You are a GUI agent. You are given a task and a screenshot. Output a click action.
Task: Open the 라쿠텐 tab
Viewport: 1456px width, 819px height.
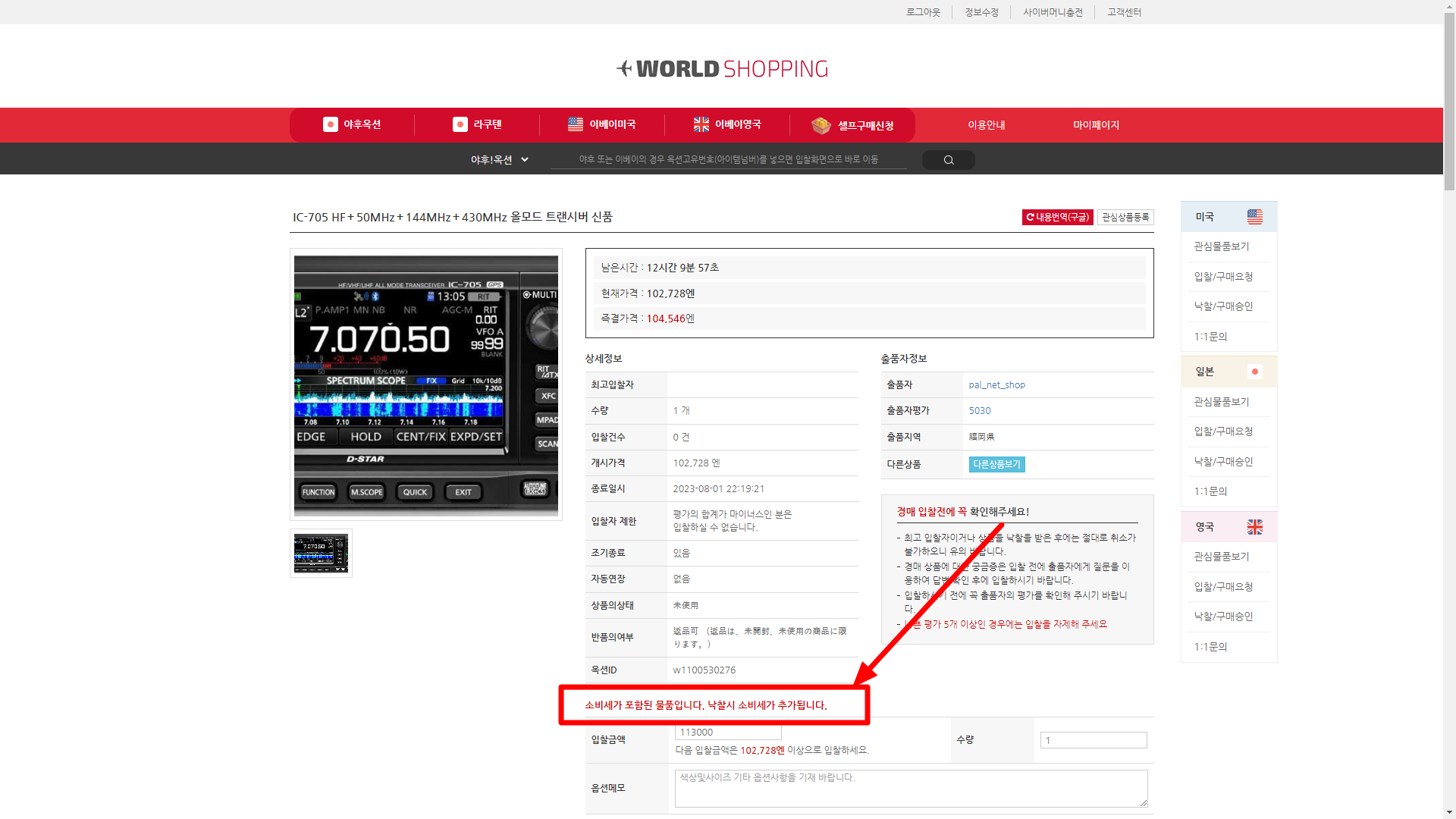click(477, 124)
